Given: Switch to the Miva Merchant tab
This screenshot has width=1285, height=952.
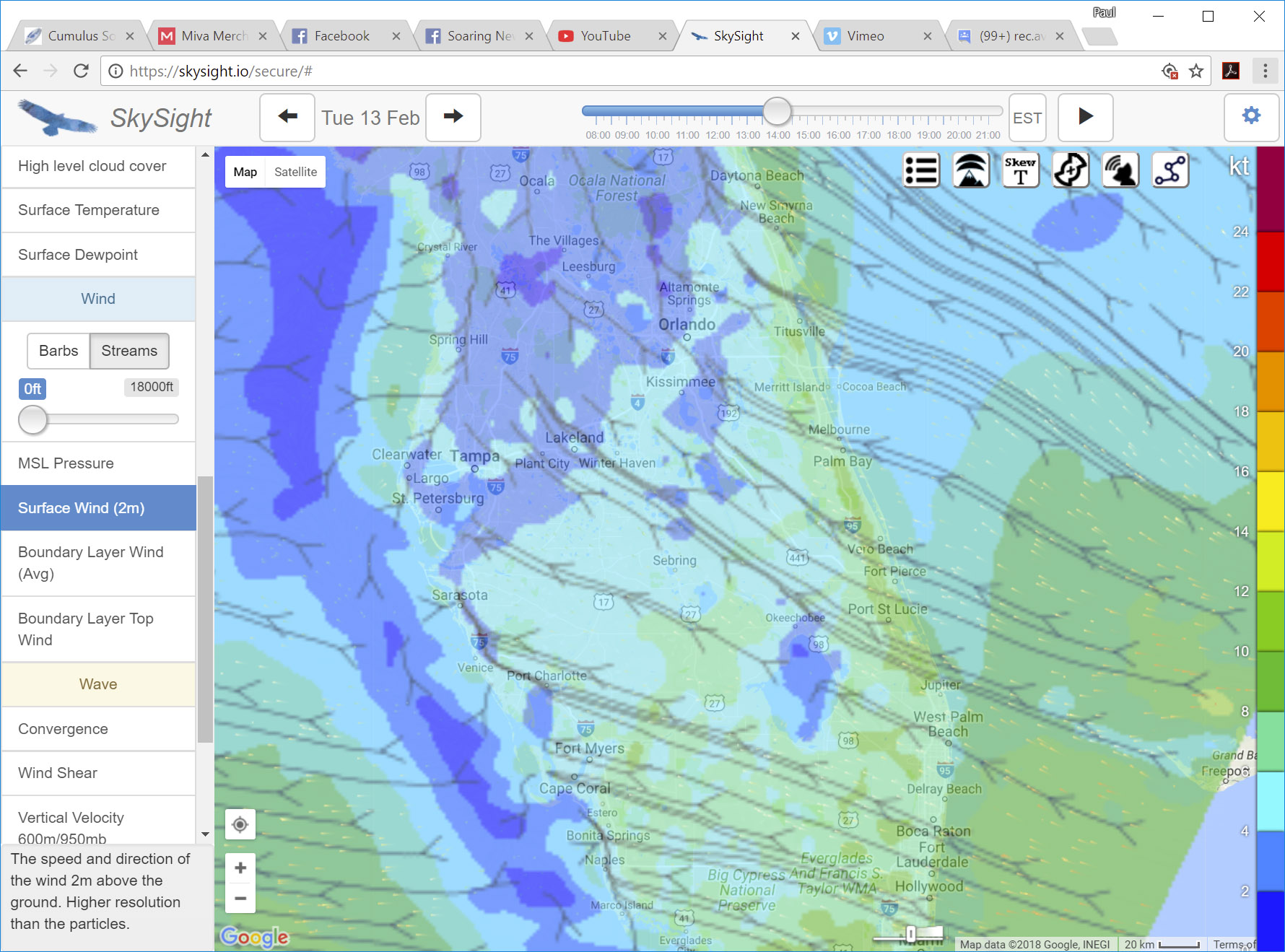Looking at the screenshot, I should pyautogui.click(x=213, y=36).
